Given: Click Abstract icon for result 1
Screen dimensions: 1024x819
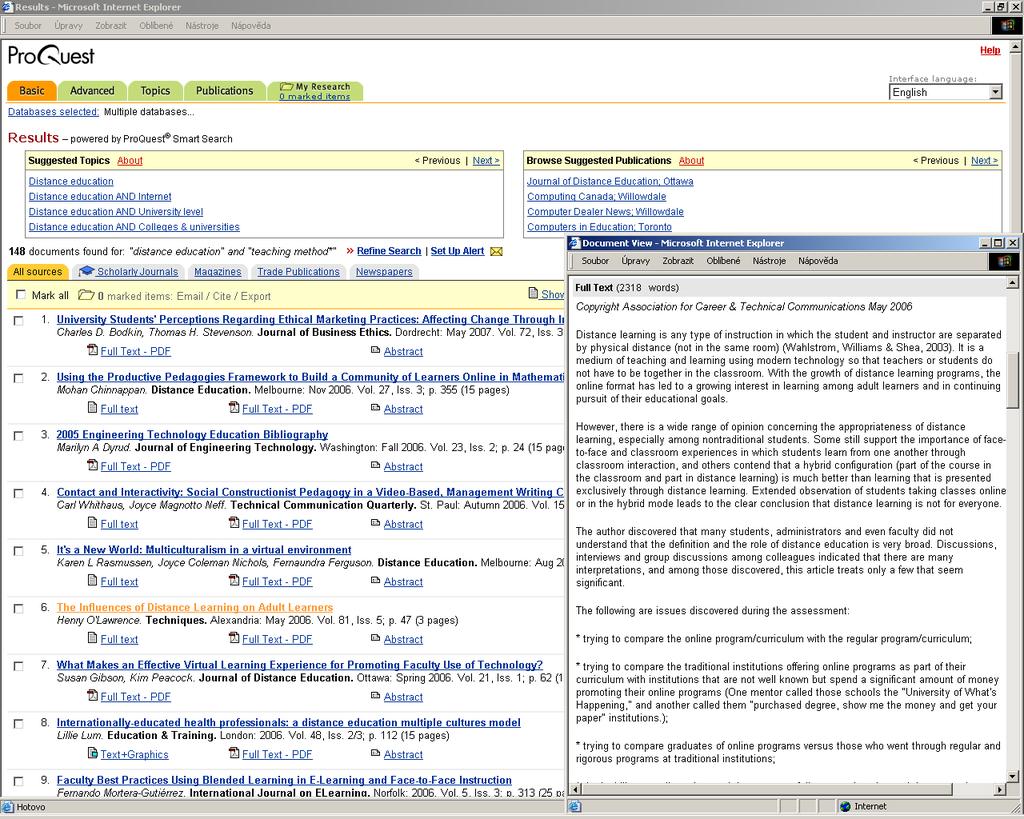Looking at the screenshot, I should pos(376,350).
